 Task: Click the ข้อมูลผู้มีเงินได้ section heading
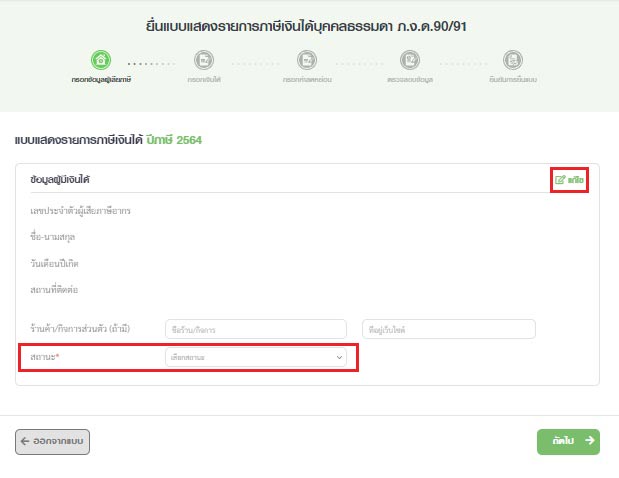pyautogui.click(x=60, y=180)
